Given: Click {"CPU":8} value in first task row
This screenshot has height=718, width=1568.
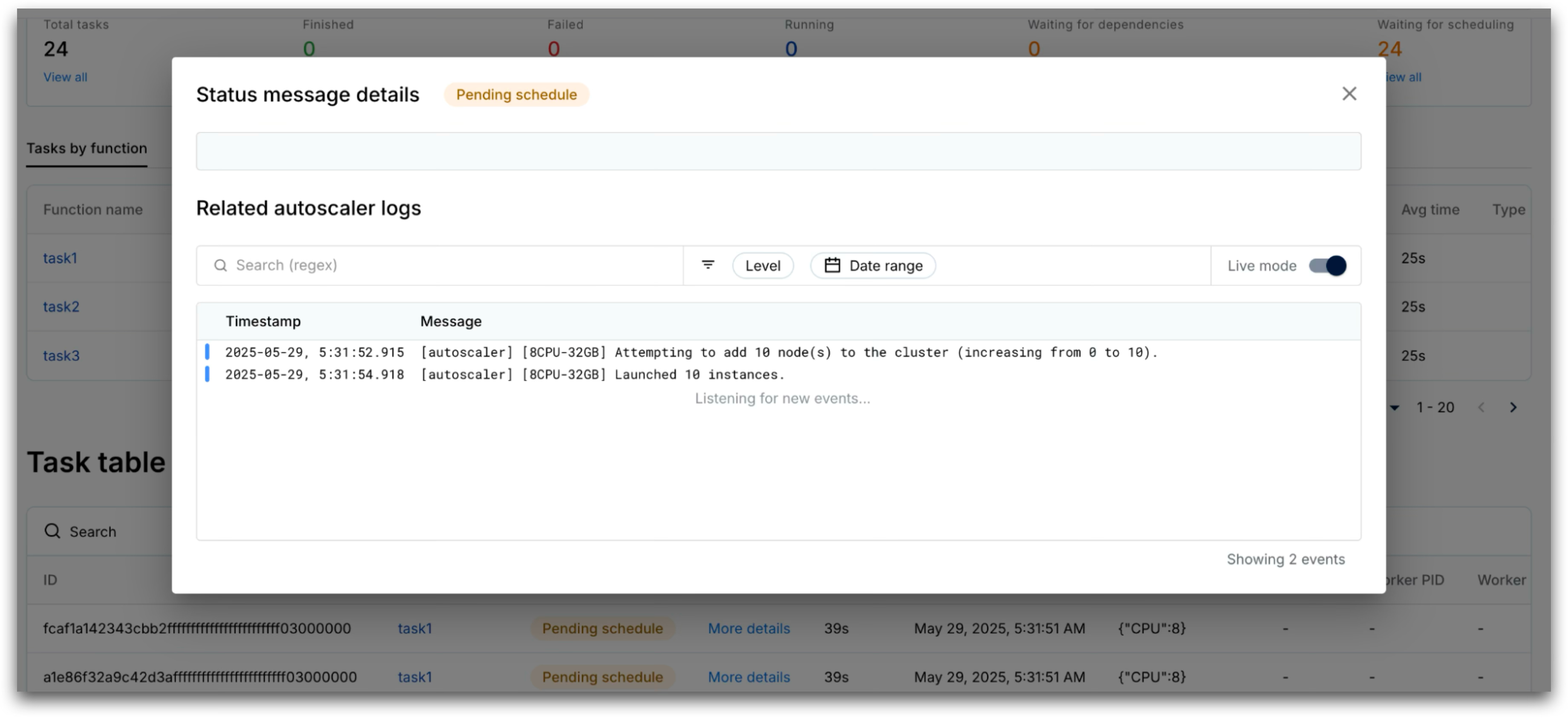Looking at the screenshot, I should click(x=1152, y=628).
